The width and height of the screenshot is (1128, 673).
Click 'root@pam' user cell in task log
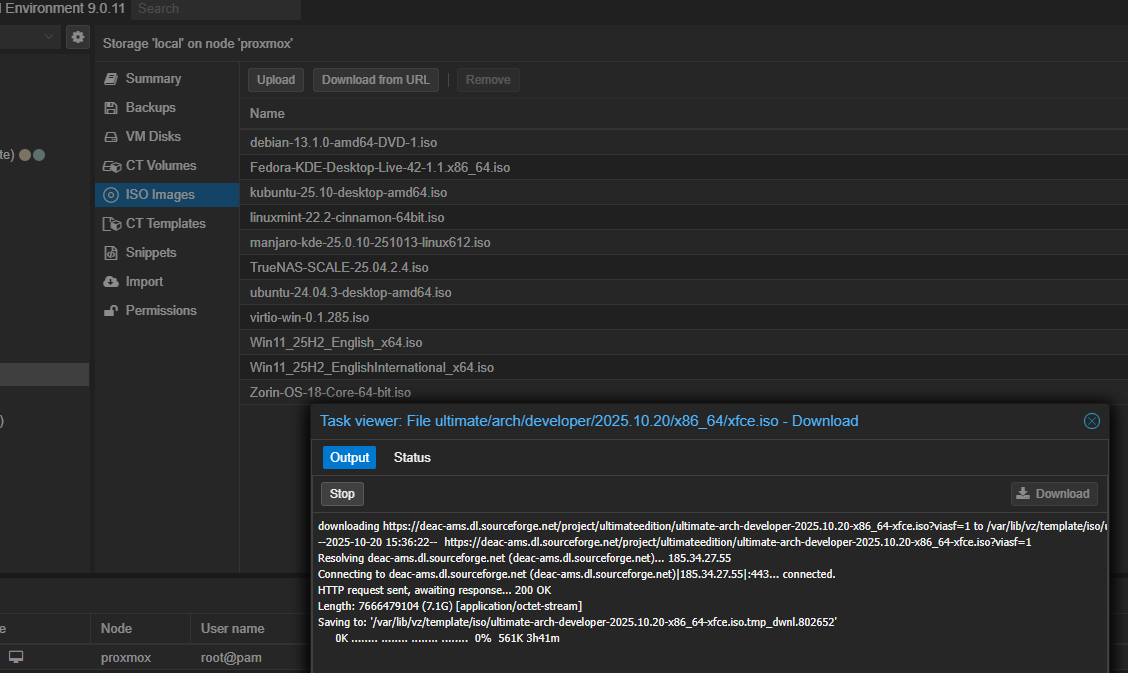231,657
